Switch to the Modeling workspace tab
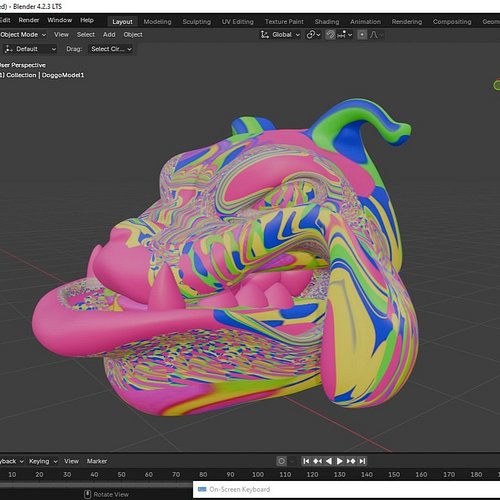The height and width of the screenshot is (500, 500). tap(157, 22)
